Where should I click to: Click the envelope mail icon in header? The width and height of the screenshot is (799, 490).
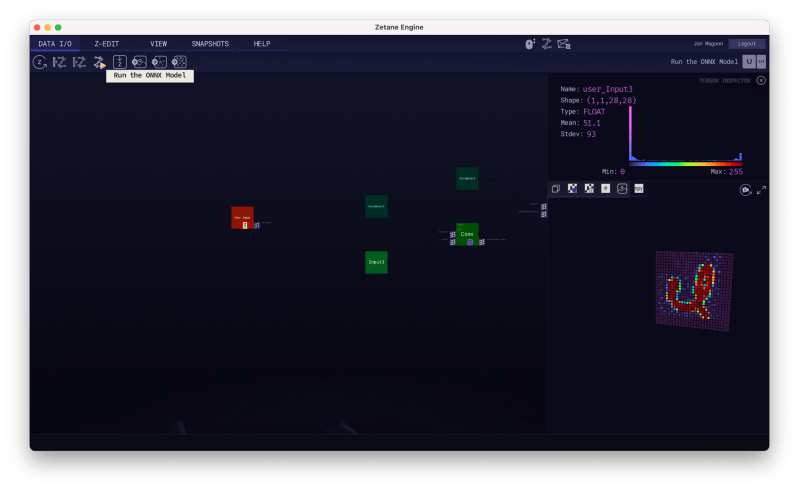564,44
